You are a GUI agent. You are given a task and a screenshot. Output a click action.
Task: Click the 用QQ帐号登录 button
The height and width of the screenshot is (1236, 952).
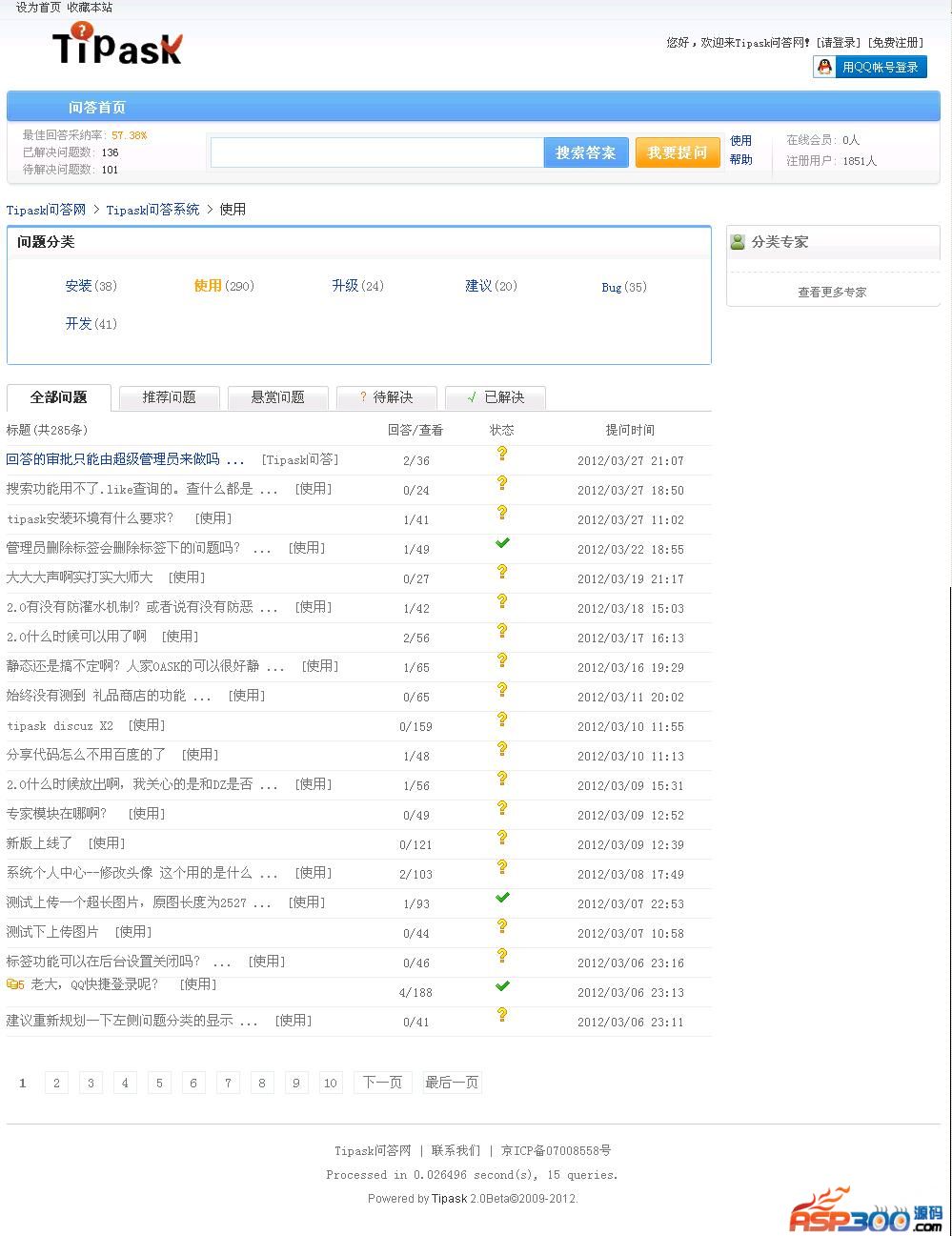point(870,67)
